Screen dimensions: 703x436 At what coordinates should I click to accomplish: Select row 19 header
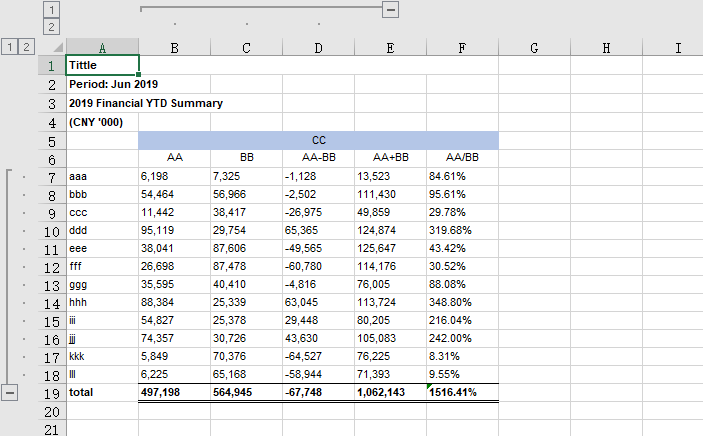[52, 393]
